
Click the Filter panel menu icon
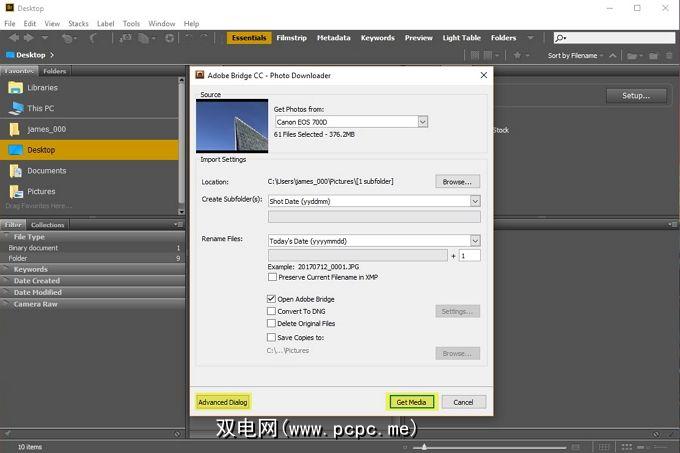[178, 225]
